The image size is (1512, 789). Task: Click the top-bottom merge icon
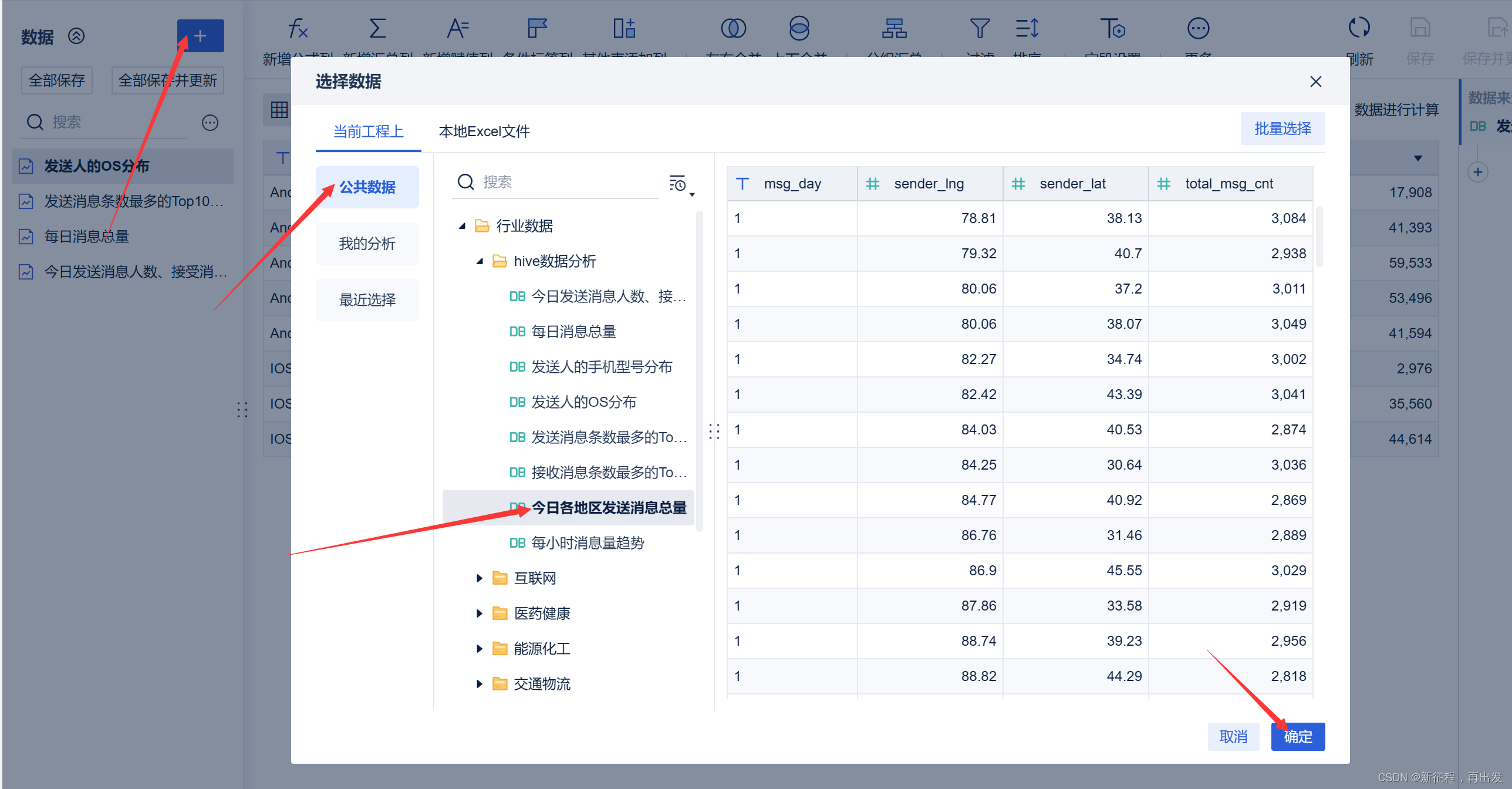pos(799,28)
